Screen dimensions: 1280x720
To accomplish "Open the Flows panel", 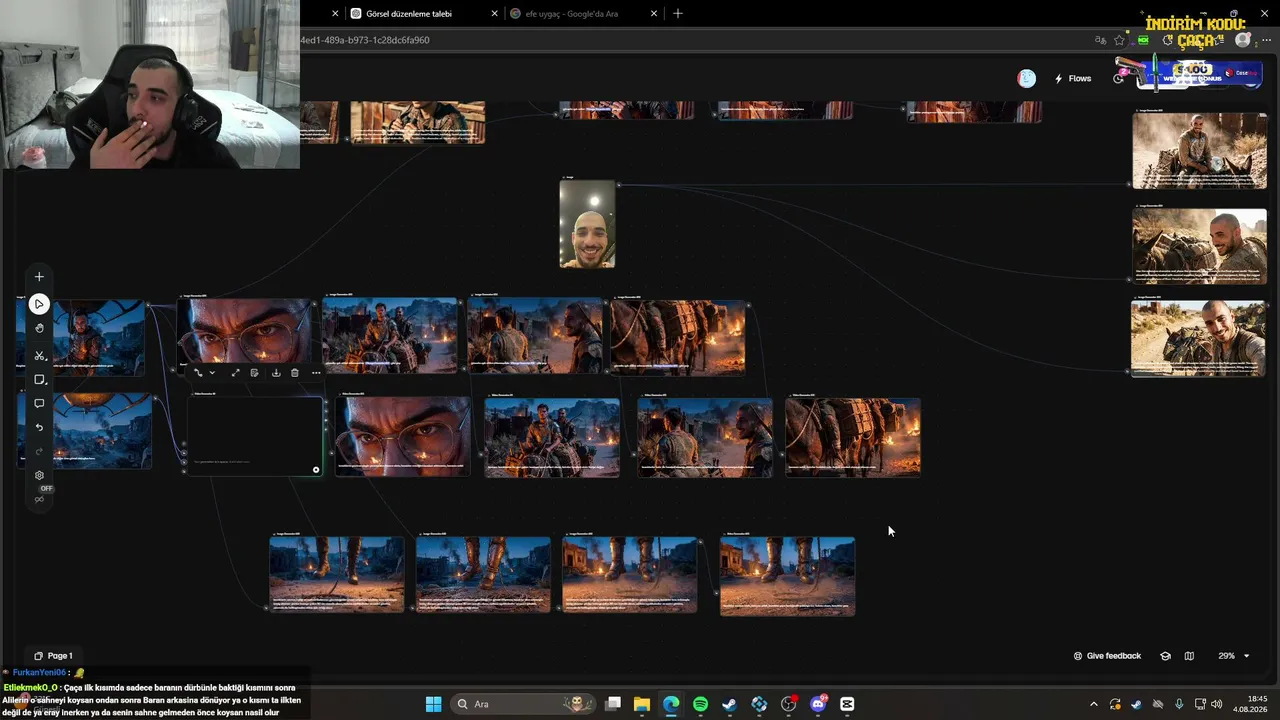I will point(1073,79).
